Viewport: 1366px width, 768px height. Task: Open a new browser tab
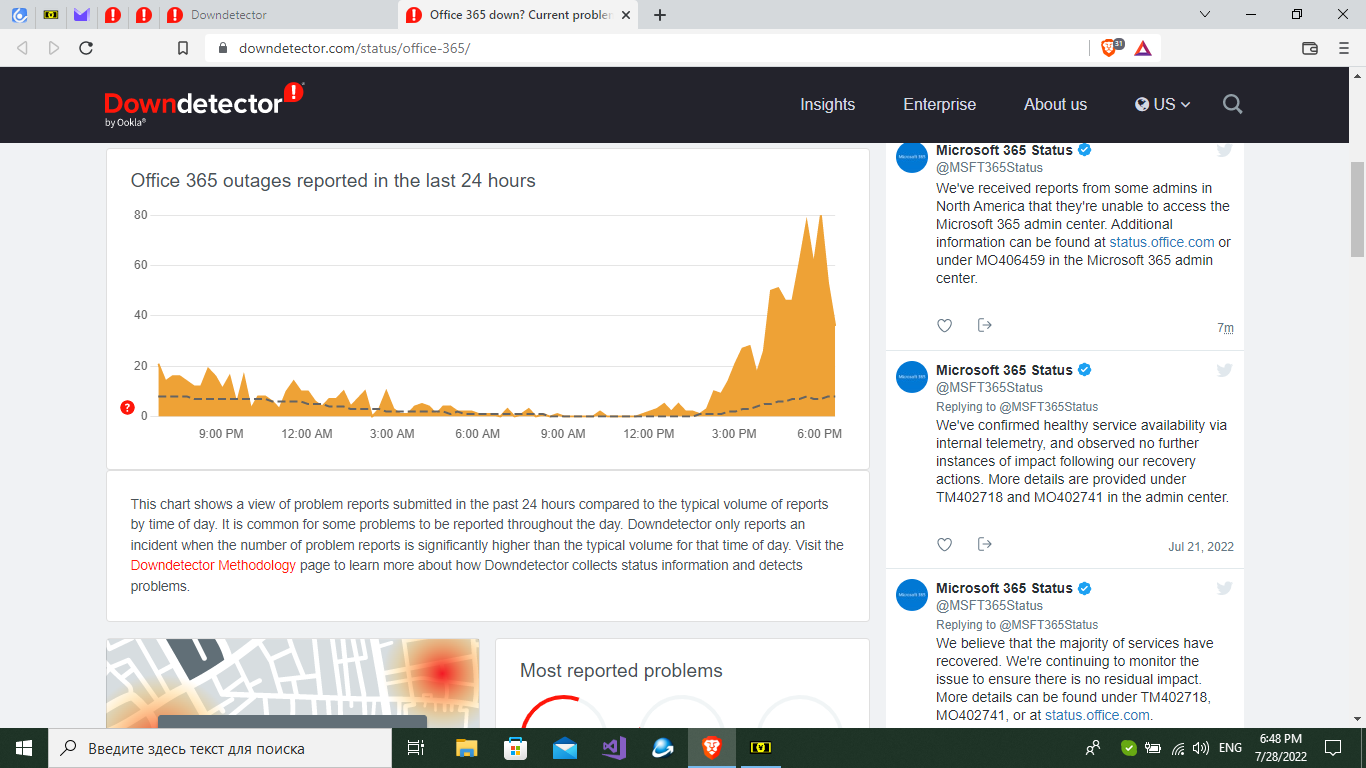point(660,15)
